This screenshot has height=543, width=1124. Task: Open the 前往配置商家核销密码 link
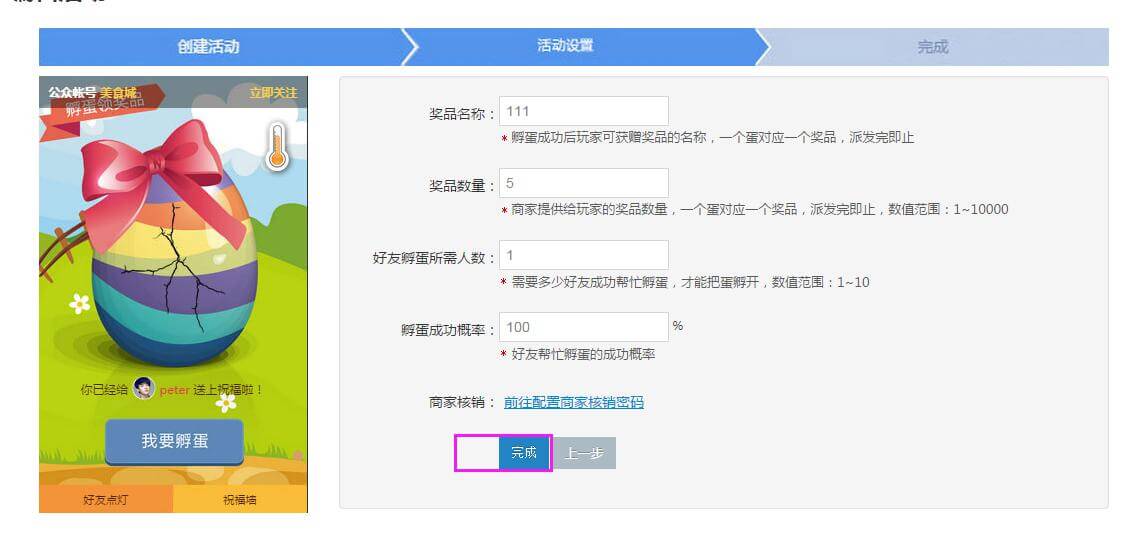coord(573,402)
